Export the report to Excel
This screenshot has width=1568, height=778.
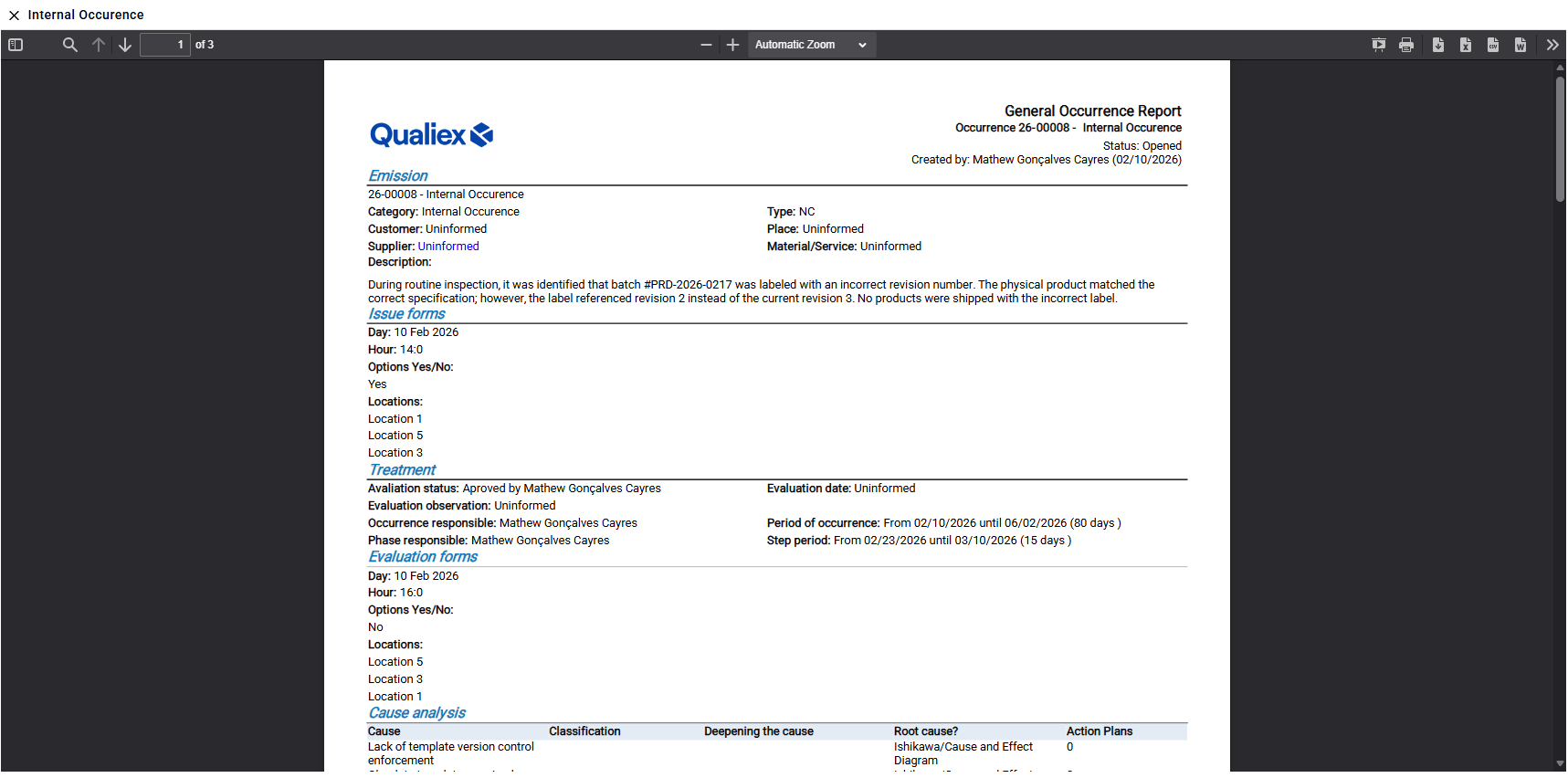pyautogui.click(x=1466, y=45)
